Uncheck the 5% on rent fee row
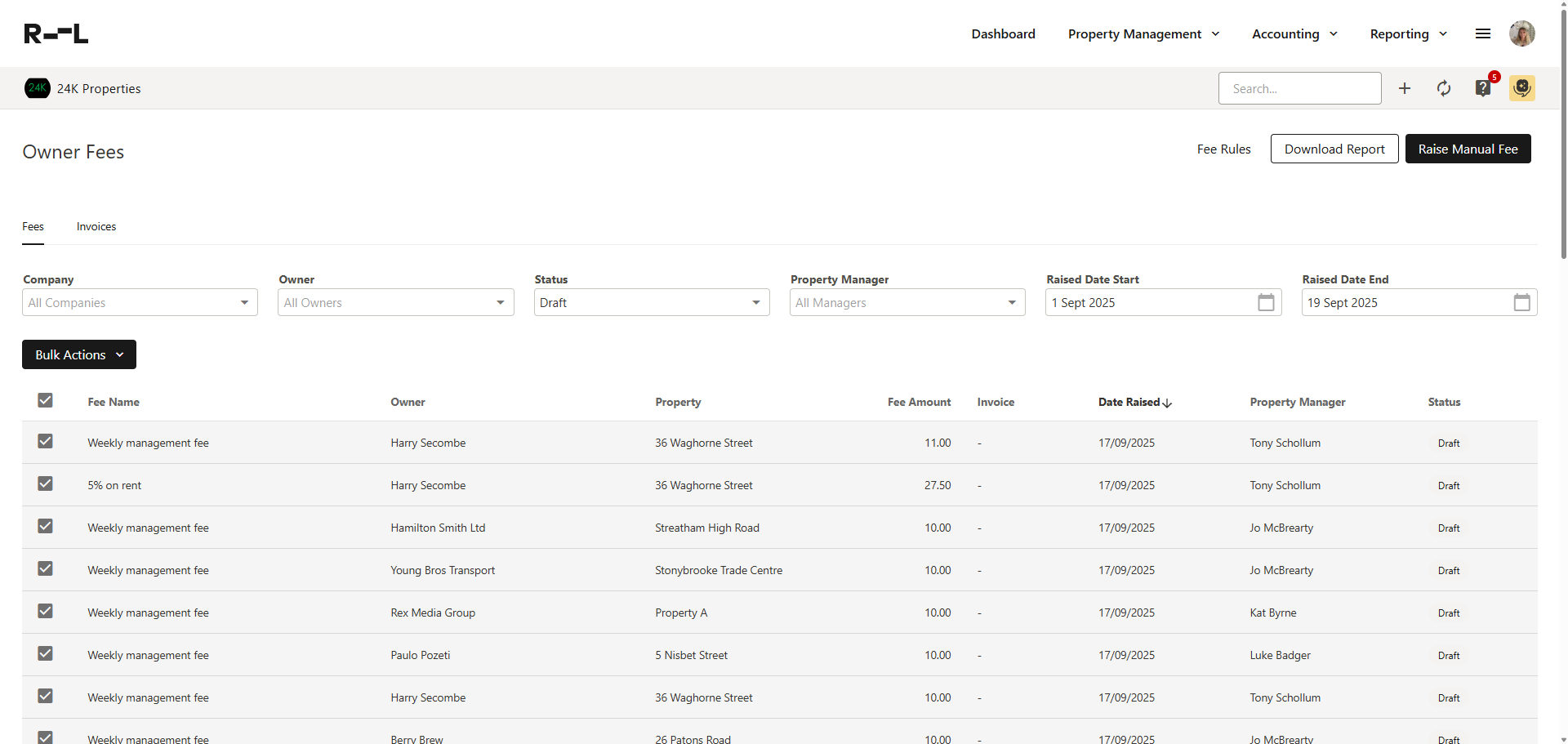Screen dimensions: 1568x744 (x=45, y=484)
